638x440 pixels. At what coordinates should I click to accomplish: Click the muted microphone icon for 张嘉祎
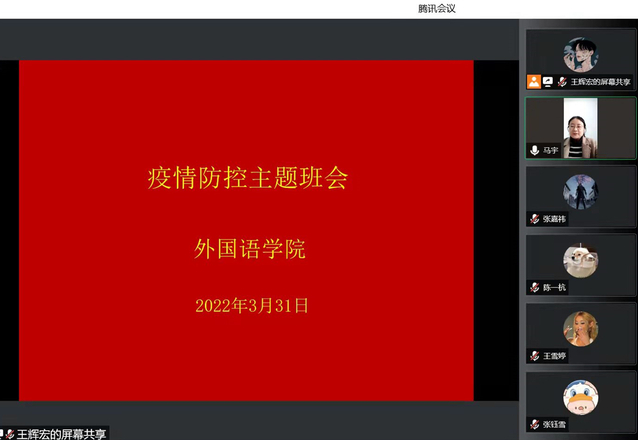(535, 219)
